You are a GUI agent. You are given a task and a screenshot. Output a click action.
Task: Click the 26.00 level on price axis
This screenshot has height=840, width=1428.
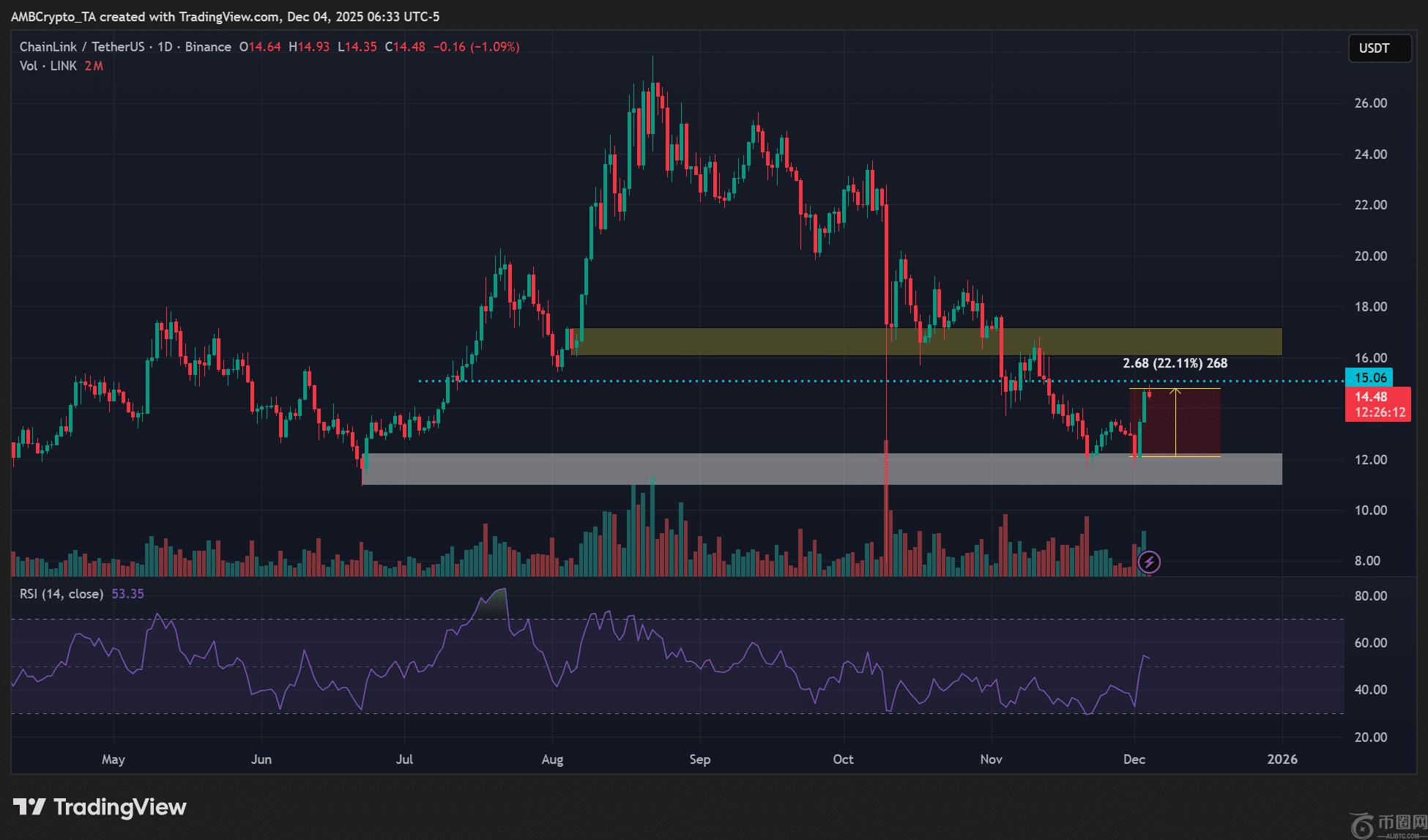1370,103
